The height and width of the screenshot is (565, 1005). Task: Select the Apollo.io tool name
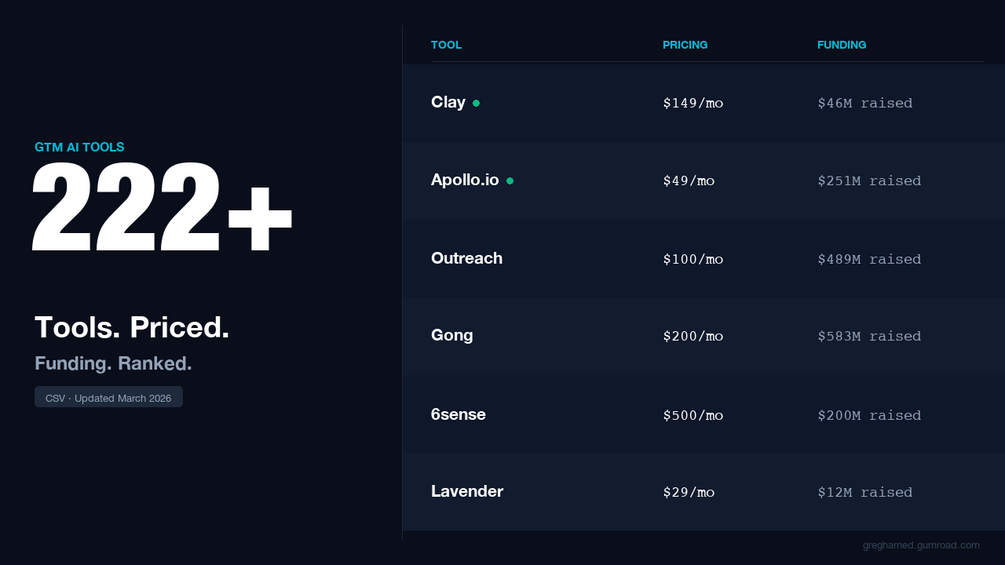coord(466,180)
